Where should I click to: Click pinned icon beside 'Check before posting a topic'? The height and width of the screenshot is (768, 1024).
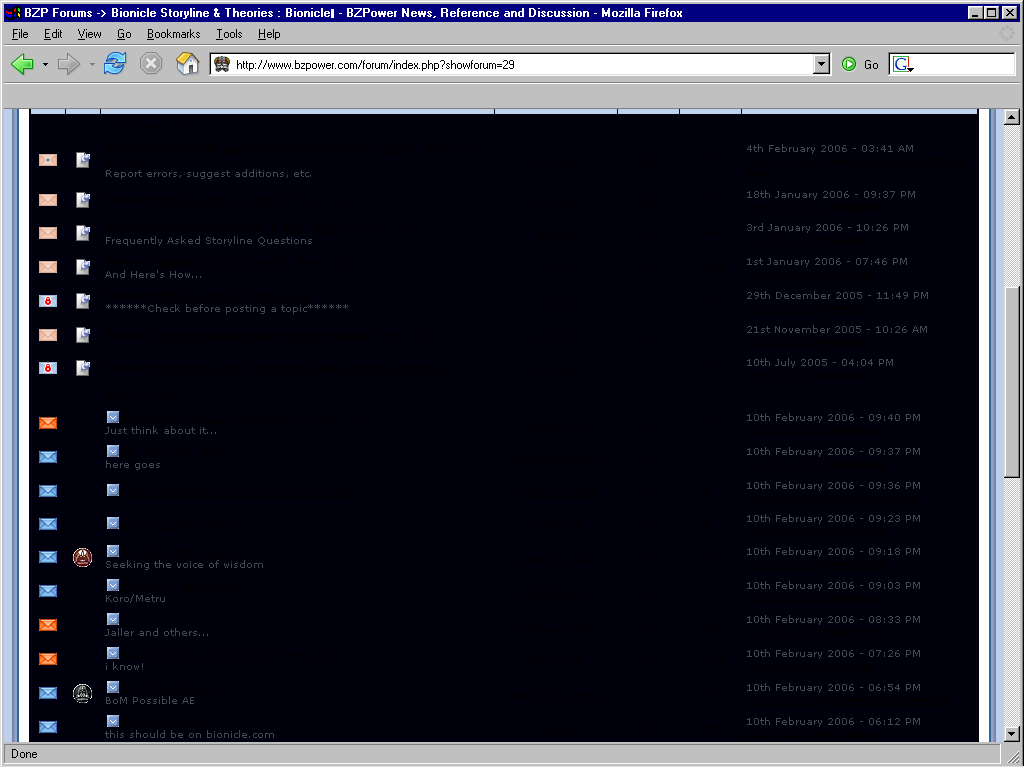pyautogui.click(x=83, y=301)
